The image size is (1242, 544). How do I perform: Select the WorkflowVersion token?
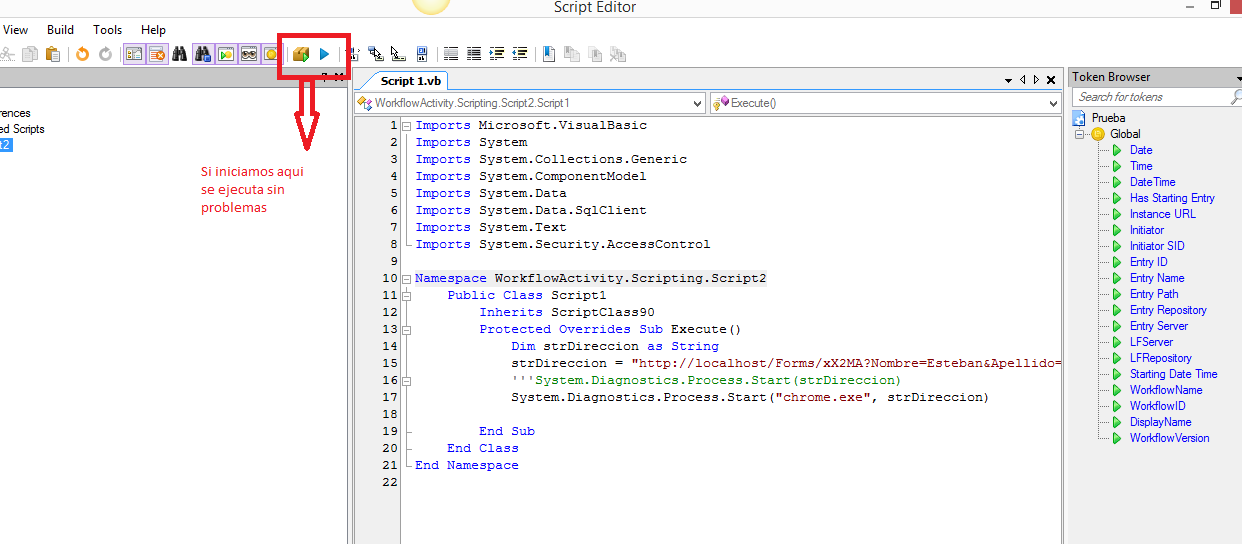point(1169,438)
